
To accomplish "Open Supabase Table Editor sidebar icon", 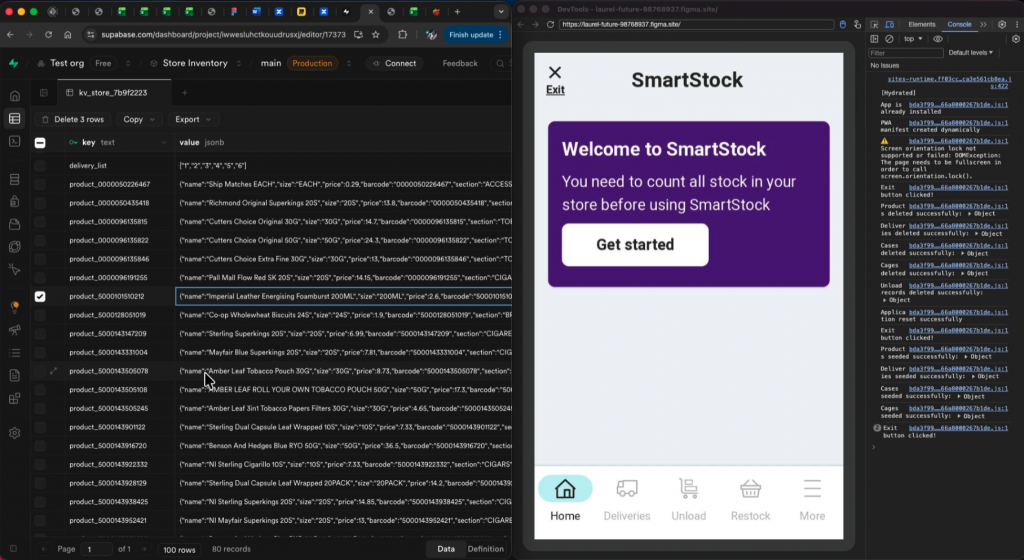I will (x=14, y=119).
